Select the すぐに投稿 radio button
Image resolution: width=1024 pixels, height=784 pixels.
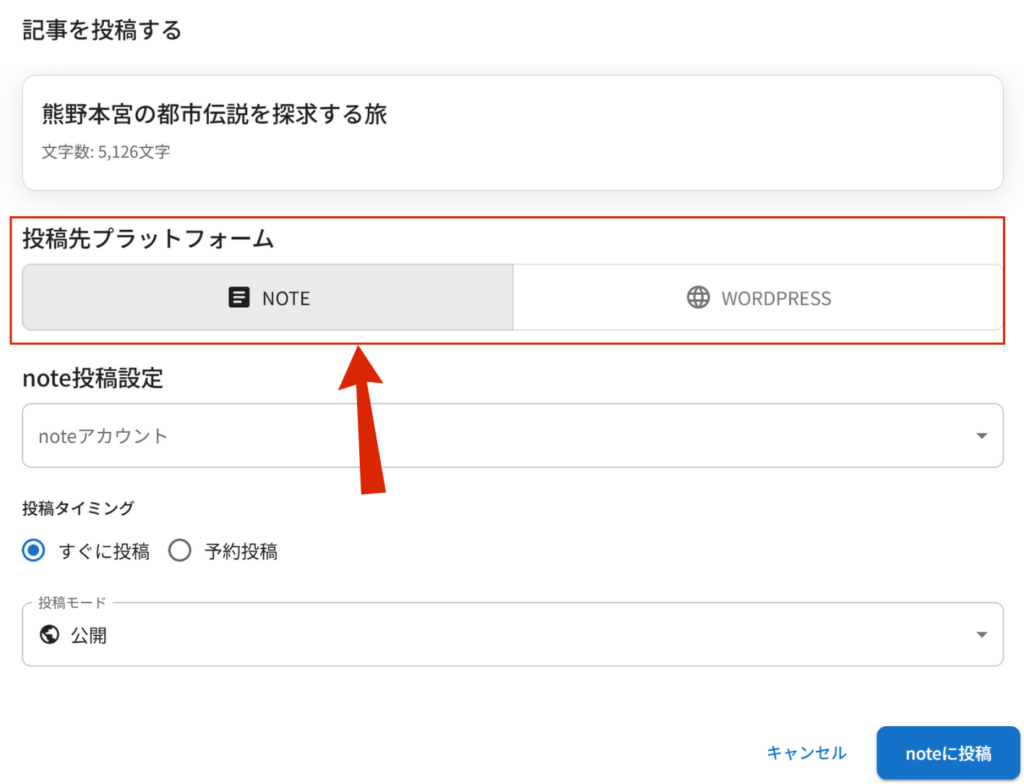click(35, 551)
